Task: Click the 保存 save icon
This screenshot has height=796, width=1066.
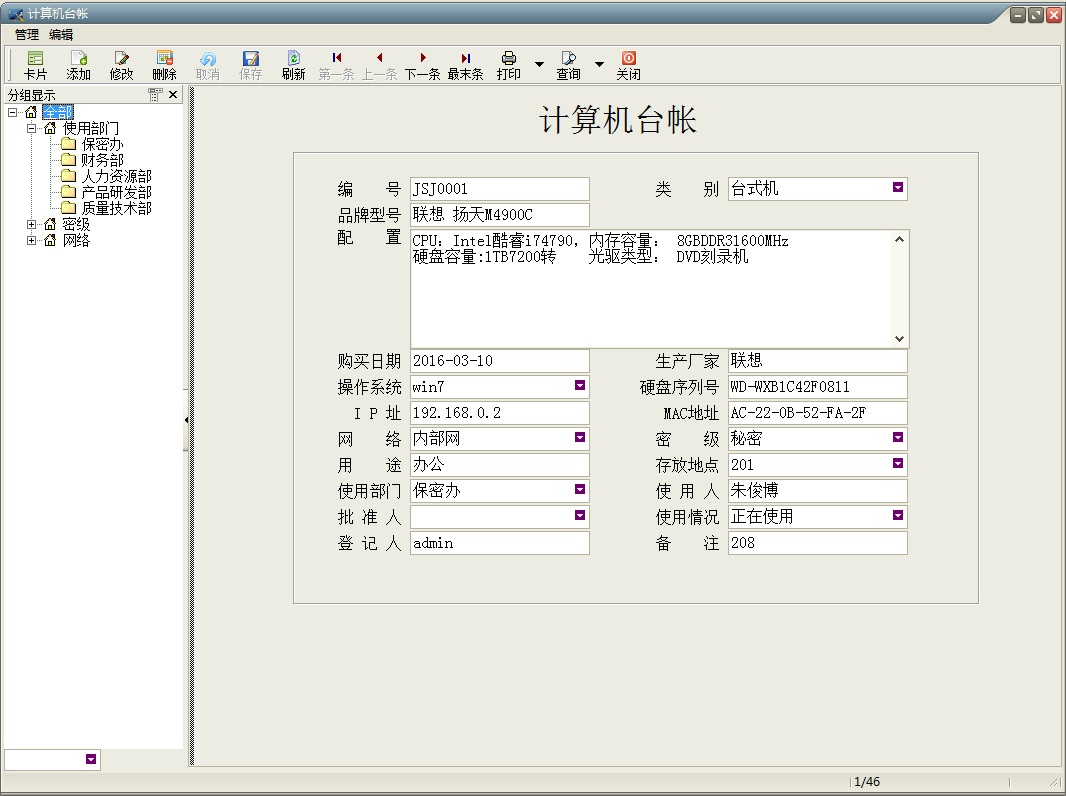Action: pyautogui.click(x=251, y=58)
